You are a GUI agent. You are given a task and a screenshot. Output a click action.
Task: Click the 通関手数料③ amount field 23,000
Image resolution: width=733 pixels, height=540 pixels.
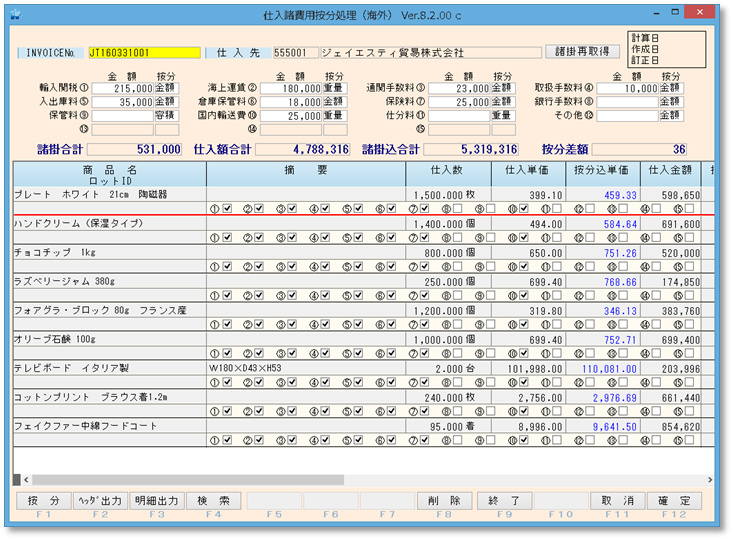pos(459,88)
